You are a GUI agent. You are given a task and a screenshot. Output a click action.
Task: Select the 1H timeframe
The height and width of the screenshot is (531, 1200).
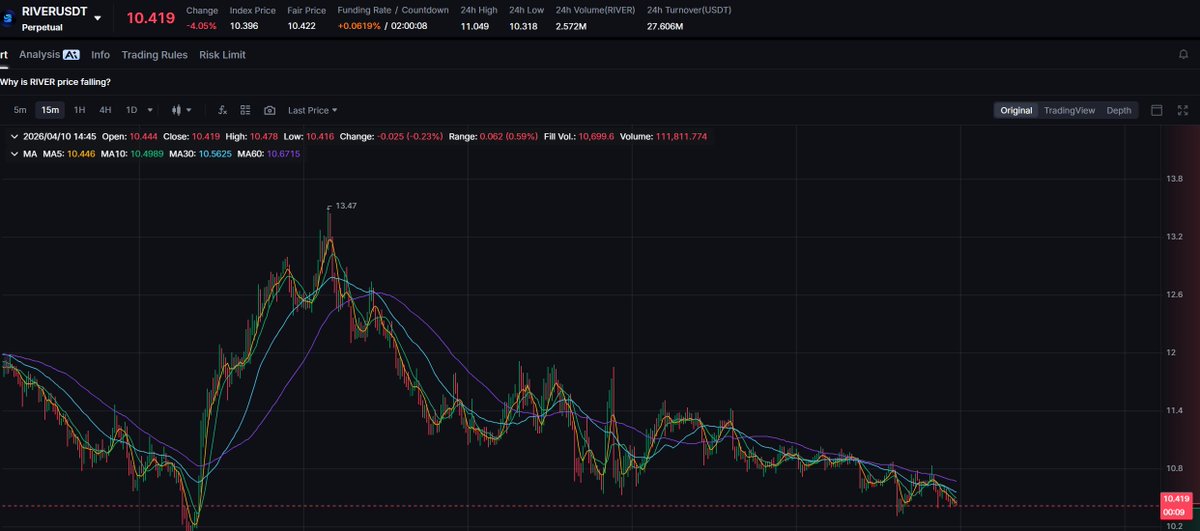[79, 110]
